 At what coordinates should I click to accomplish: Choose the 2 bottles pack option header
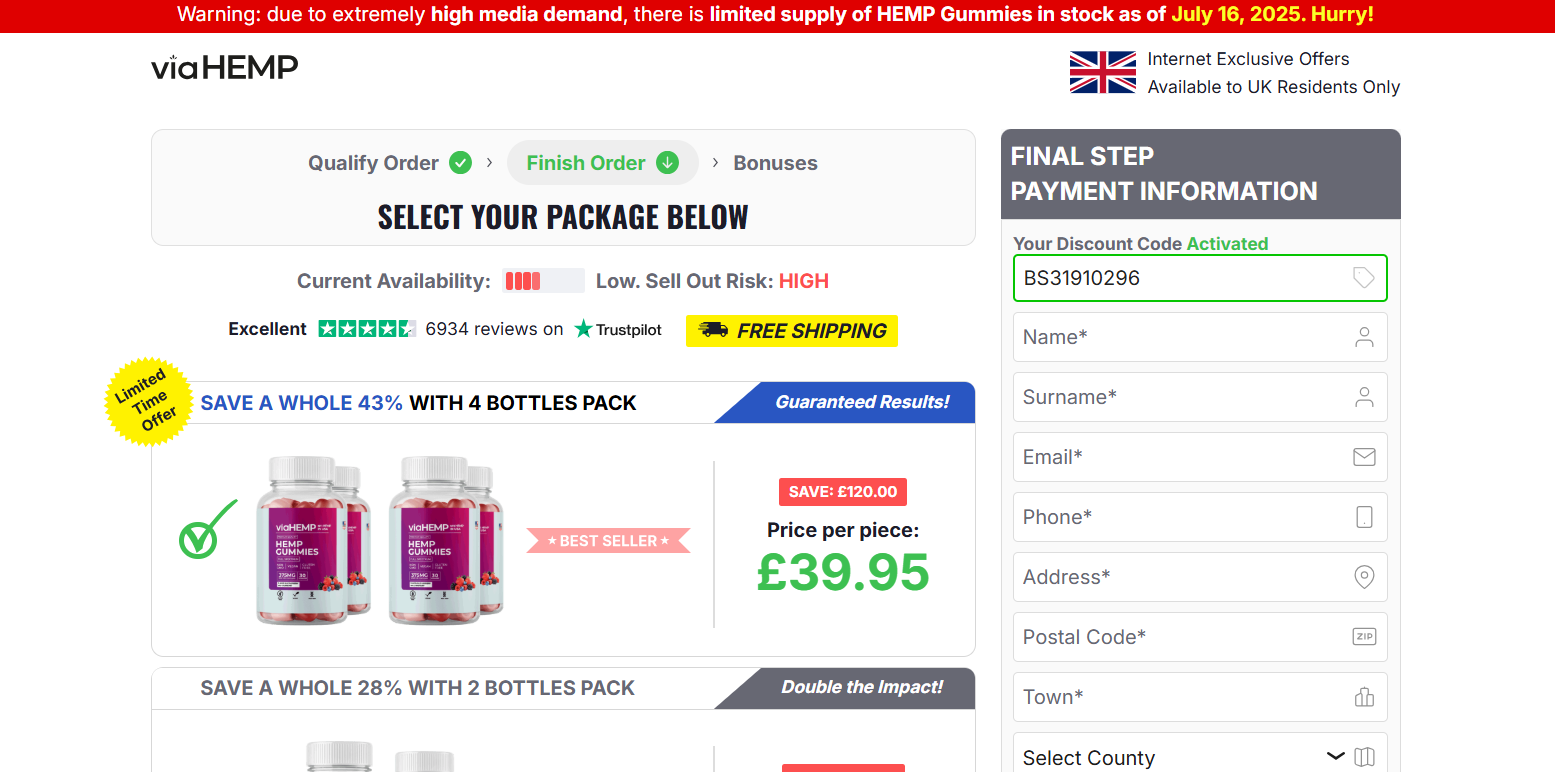417,688
